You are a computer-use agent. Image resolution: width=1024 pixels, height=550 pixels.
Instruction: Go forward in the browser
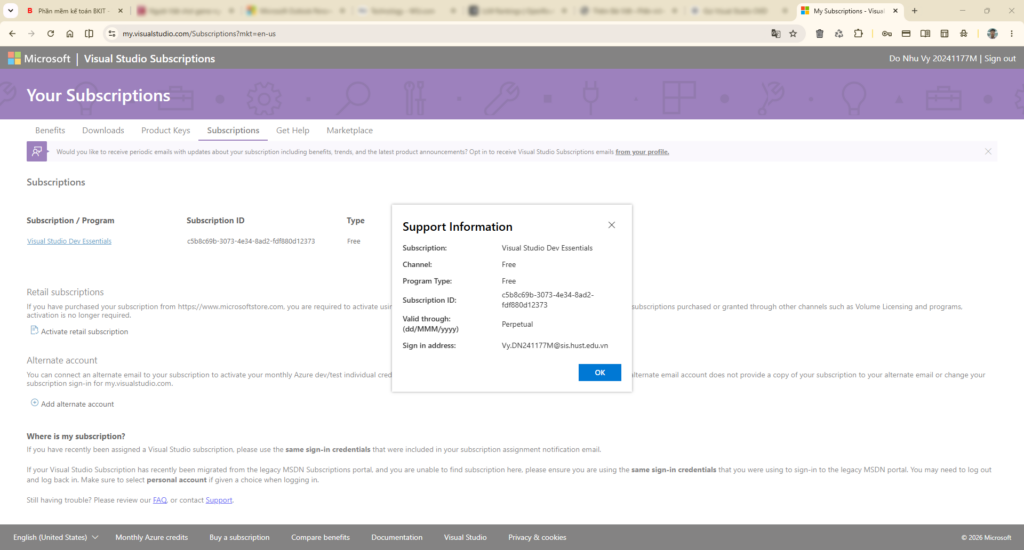[31, 33]
